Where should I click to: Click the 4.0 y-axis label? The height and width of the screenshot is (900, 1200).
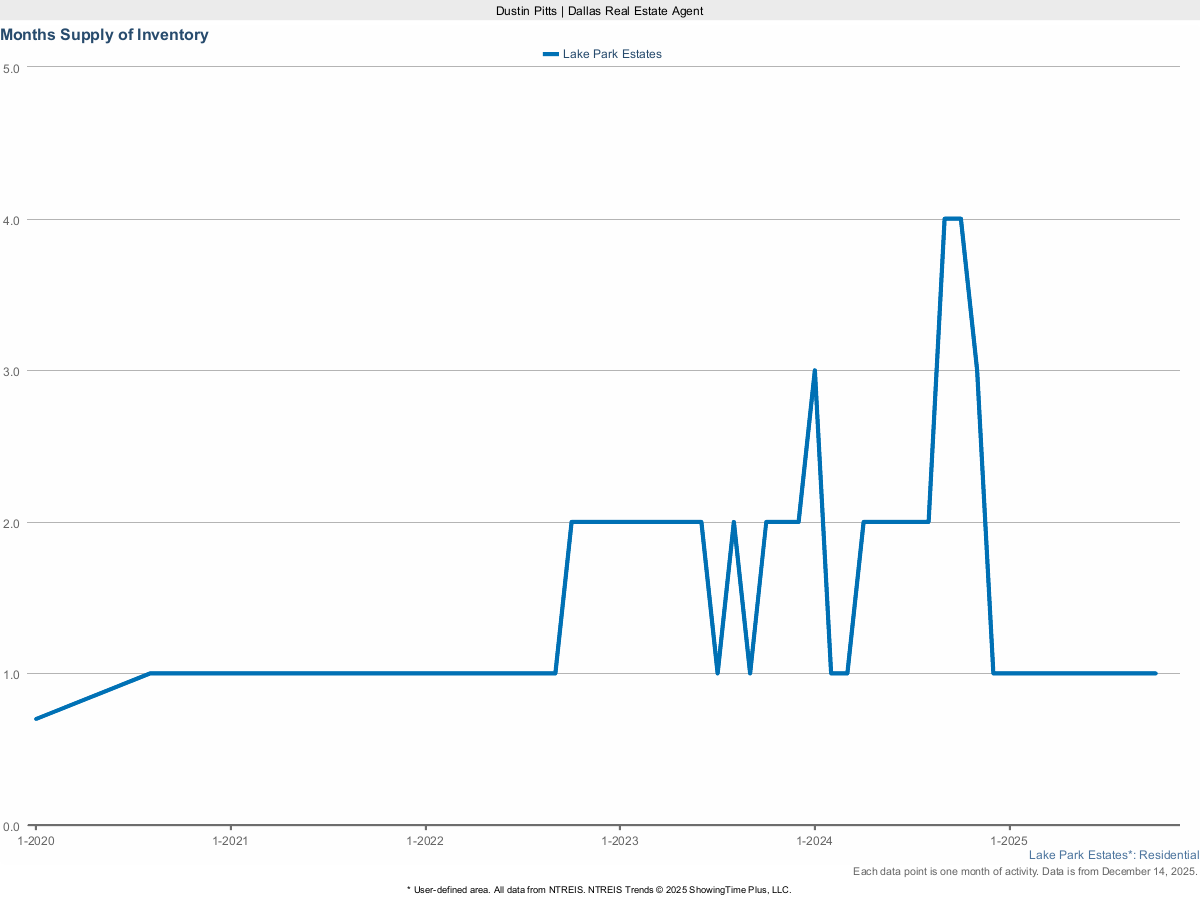pyautogui.click(x=11, y=219)
